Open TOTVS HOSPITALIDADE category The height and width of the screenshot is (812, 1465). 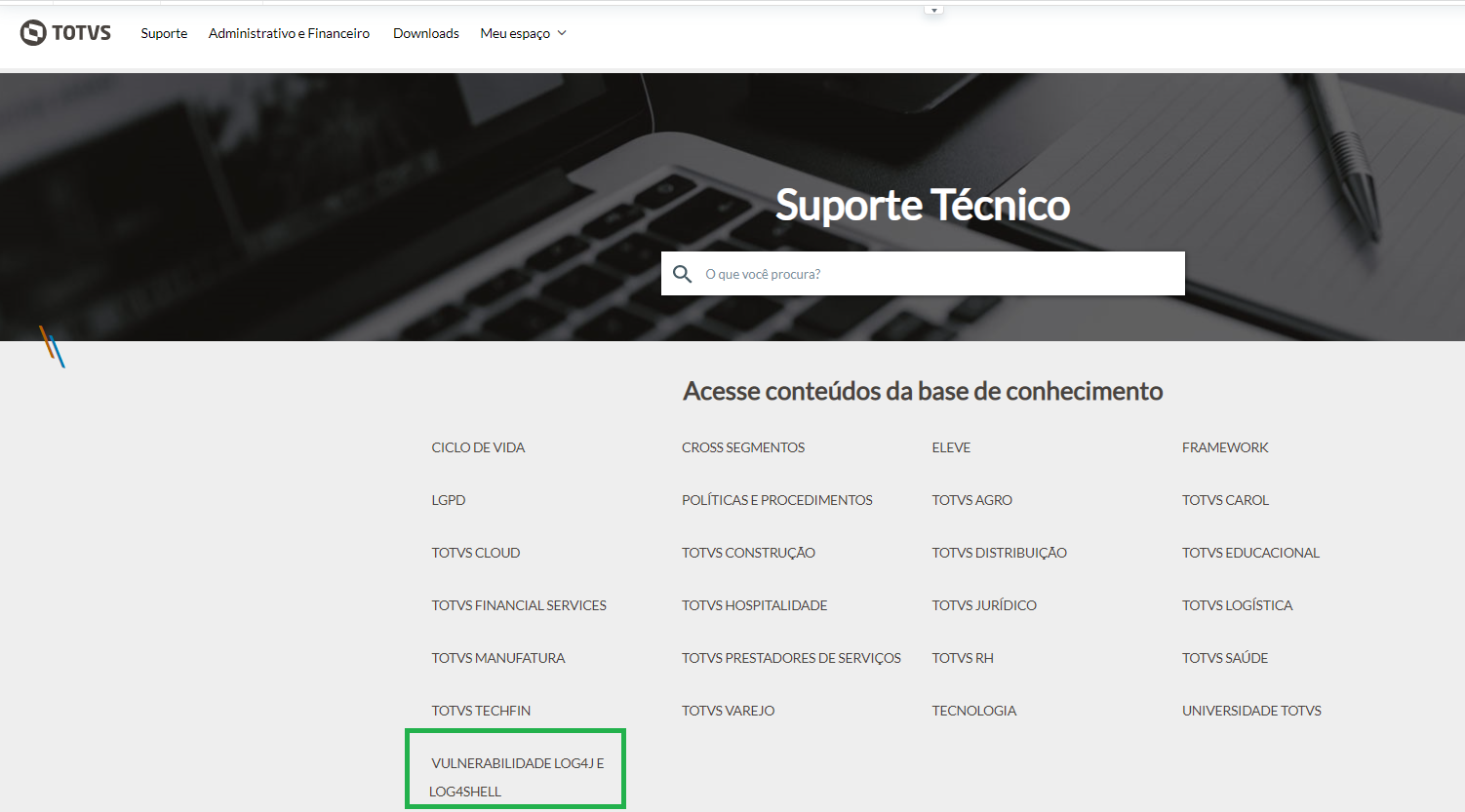coord(754,605)
